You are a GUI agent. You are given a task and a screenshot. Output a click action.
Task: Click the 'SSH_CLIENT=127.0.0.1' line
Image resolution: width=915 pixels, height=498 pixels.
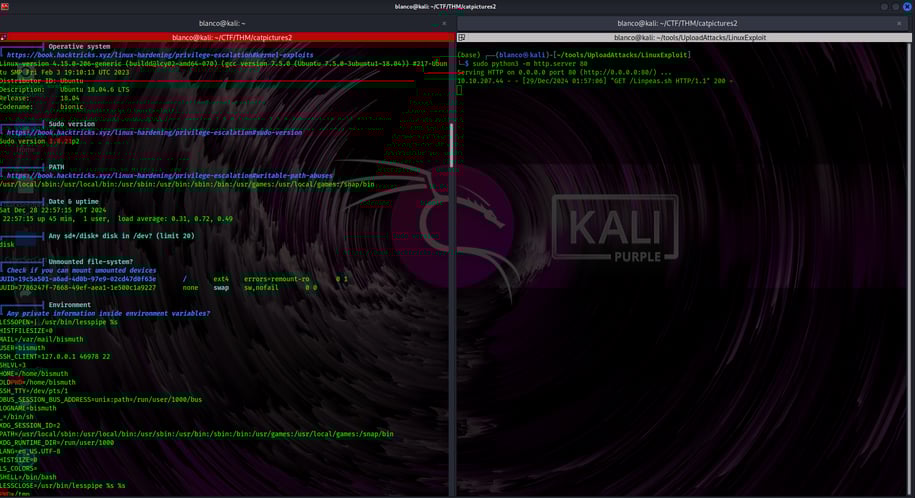point(55,357)
